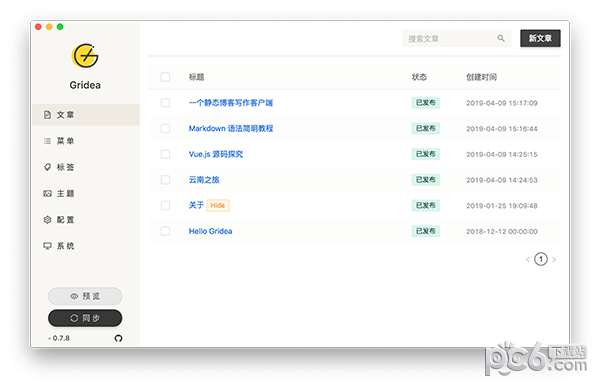The height and width of the screenshot is (388, 600).
Task: Select page 1 in pagination
Action: tap(541, 259)
